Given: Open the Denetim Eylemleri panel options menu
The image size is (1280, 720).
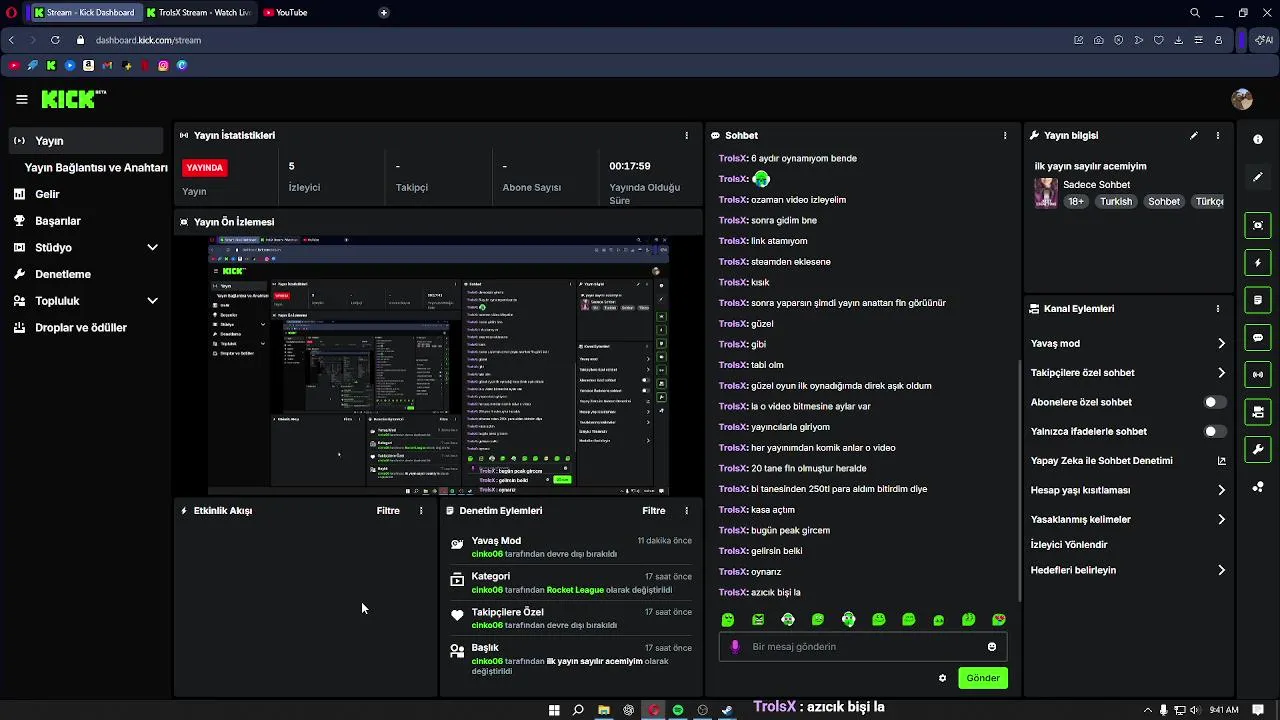Looking at the screenshot, I should tap(686, 510).
